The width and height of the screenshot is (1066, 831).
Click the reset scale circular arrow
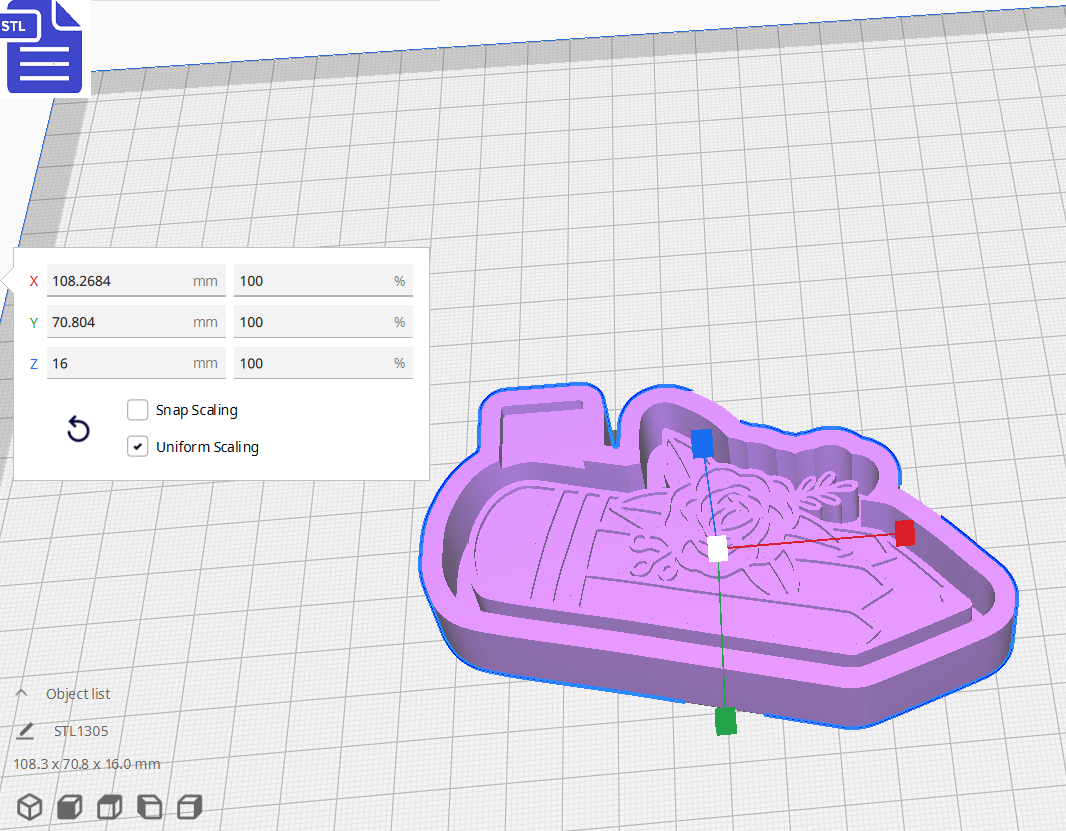[78, 428]
